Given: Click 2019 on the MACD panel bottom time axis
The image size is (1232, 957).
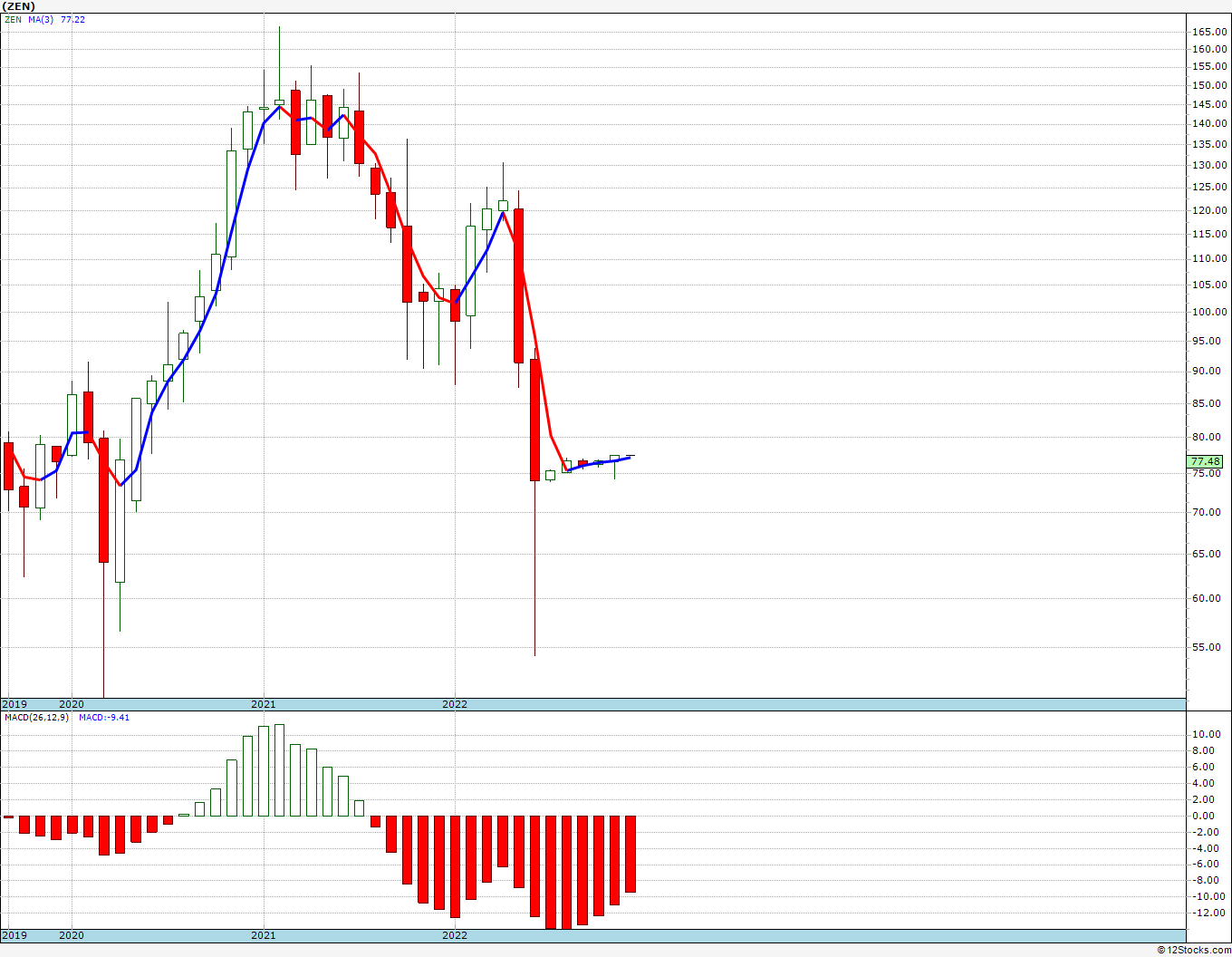Looking at the screenshot, I should 14,935.
